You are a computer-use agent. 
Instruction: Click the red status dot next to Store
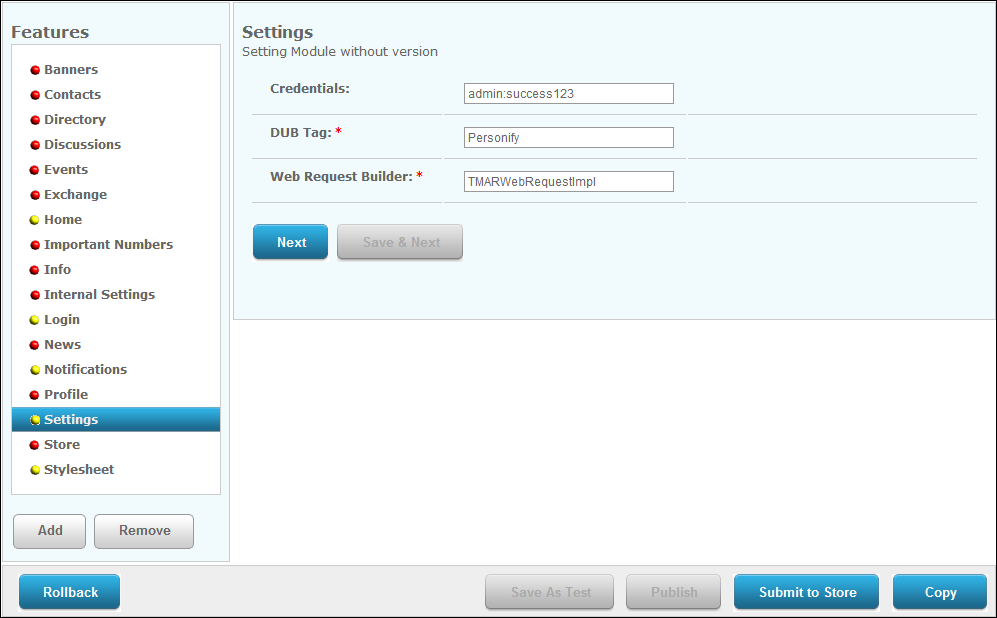point(35,445)
